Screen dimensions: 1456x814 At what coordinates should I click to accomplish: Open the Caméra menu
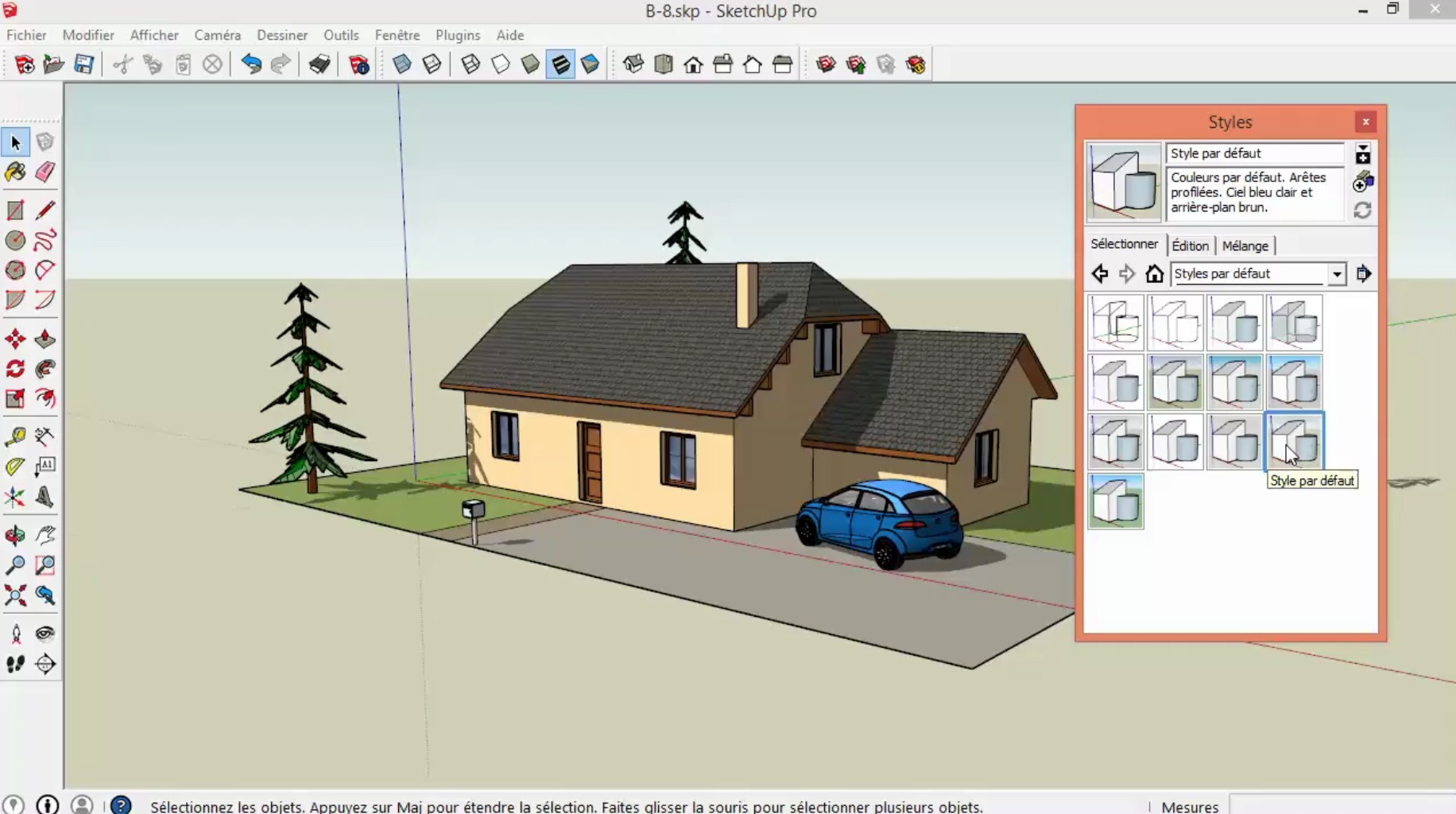click(217, 35)
